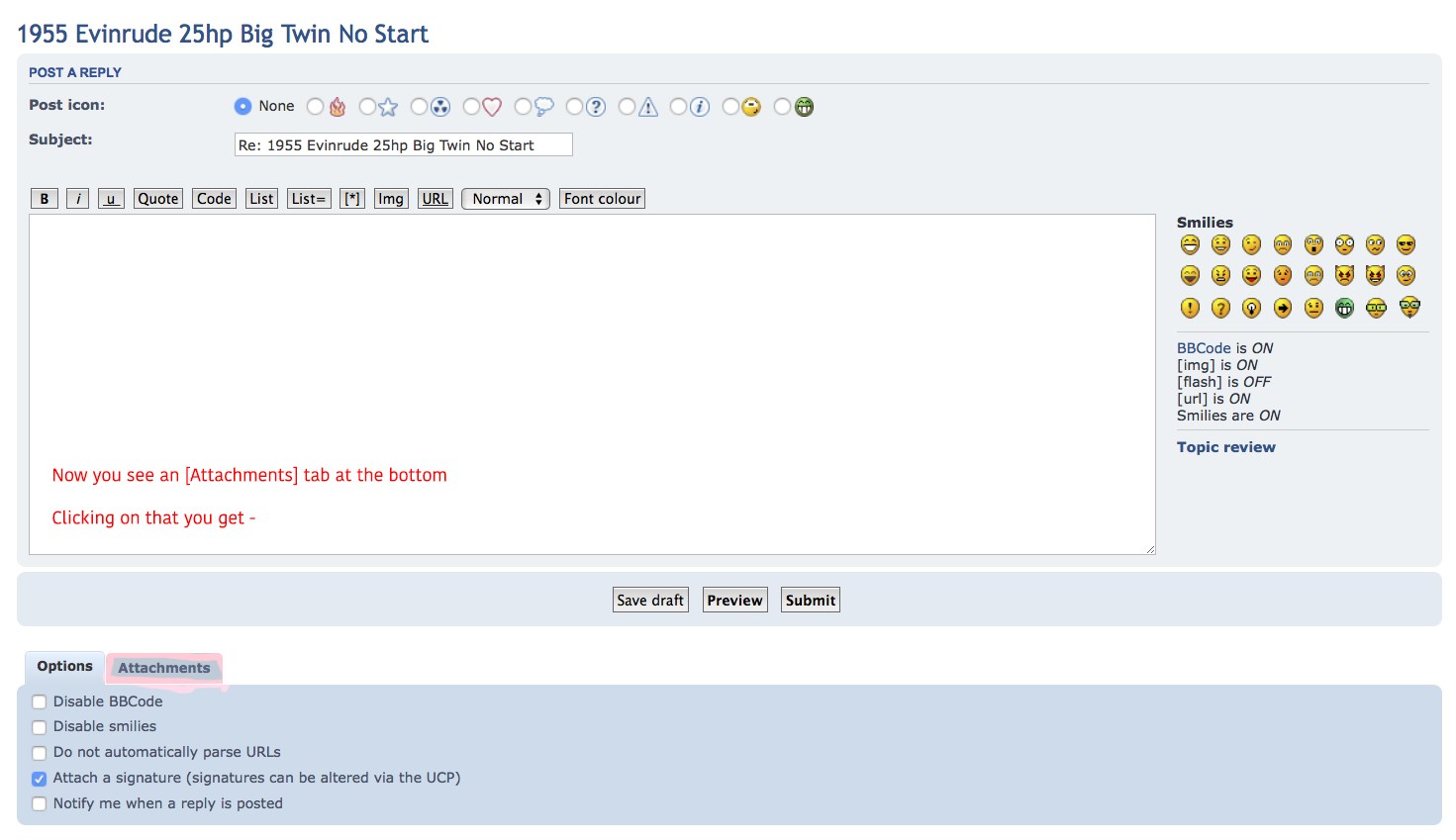The image size is (1456, 840).
Task: Tick the Disable BBCode checkbox
Action: point(40,701)
